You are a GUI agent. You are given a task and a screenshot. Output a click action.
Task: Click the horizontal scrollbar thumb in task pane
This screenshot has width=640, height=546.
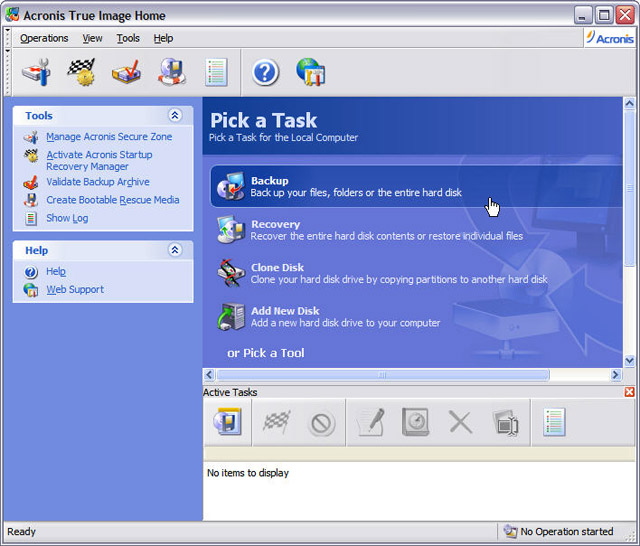coord(382,375)
